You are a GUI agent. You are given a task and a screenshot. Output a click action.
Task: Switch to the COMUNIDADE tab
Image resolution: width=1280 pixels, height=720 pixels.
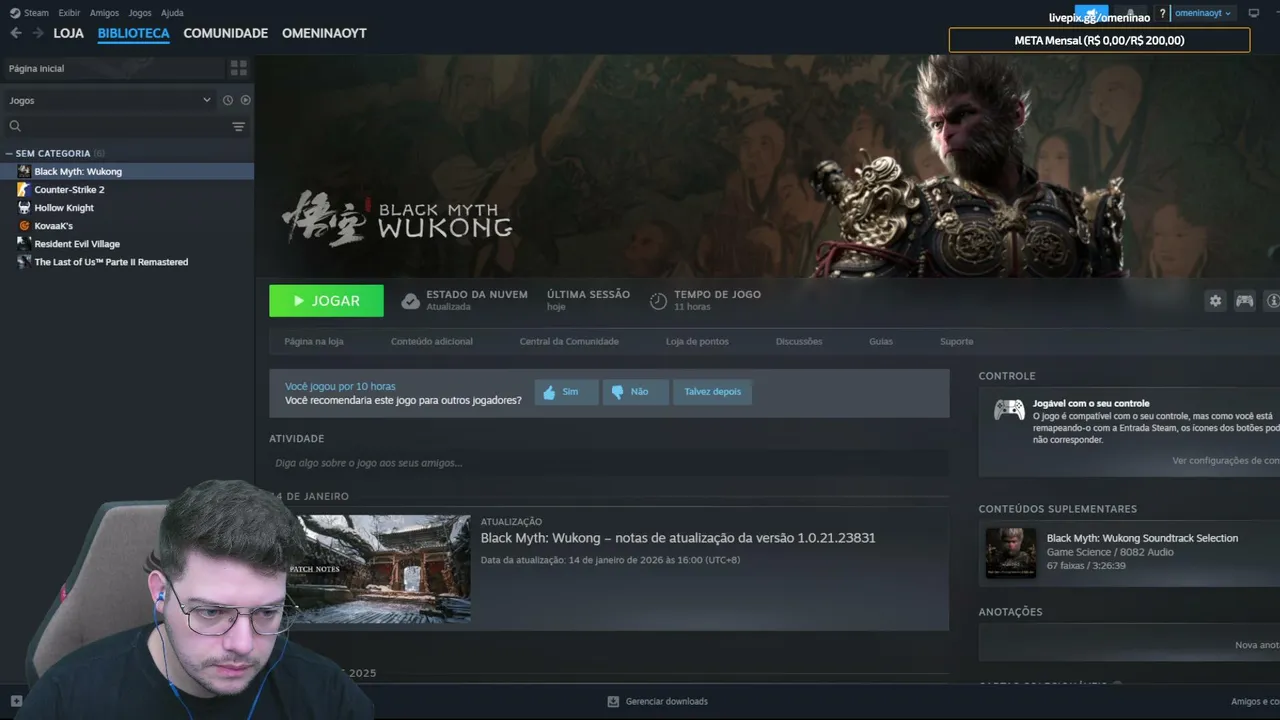pyautogui.click(x=226, y=33)
